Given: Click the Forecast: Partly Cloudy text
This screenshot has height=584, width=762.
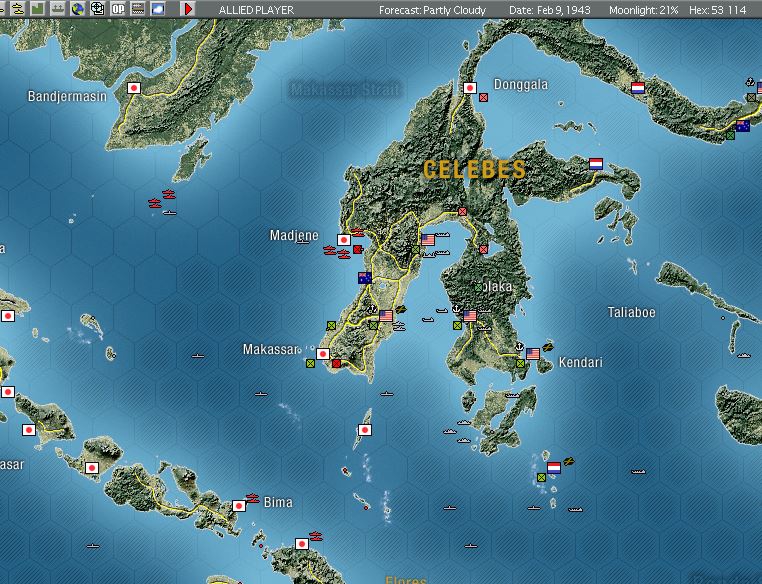Looking at the screenshot, I should click(x=432, y=10).
